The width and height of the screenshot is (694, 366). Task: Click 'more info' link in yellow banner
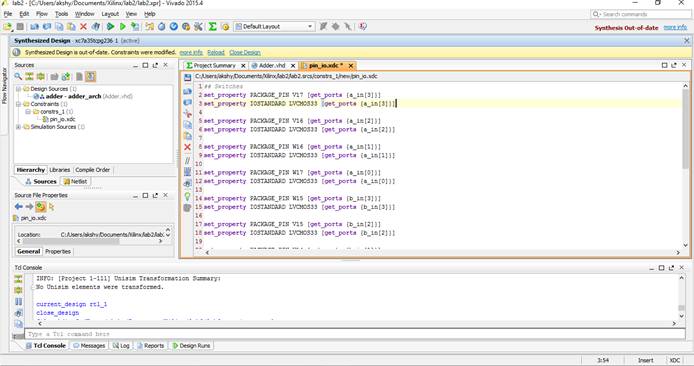click(191, 52)
